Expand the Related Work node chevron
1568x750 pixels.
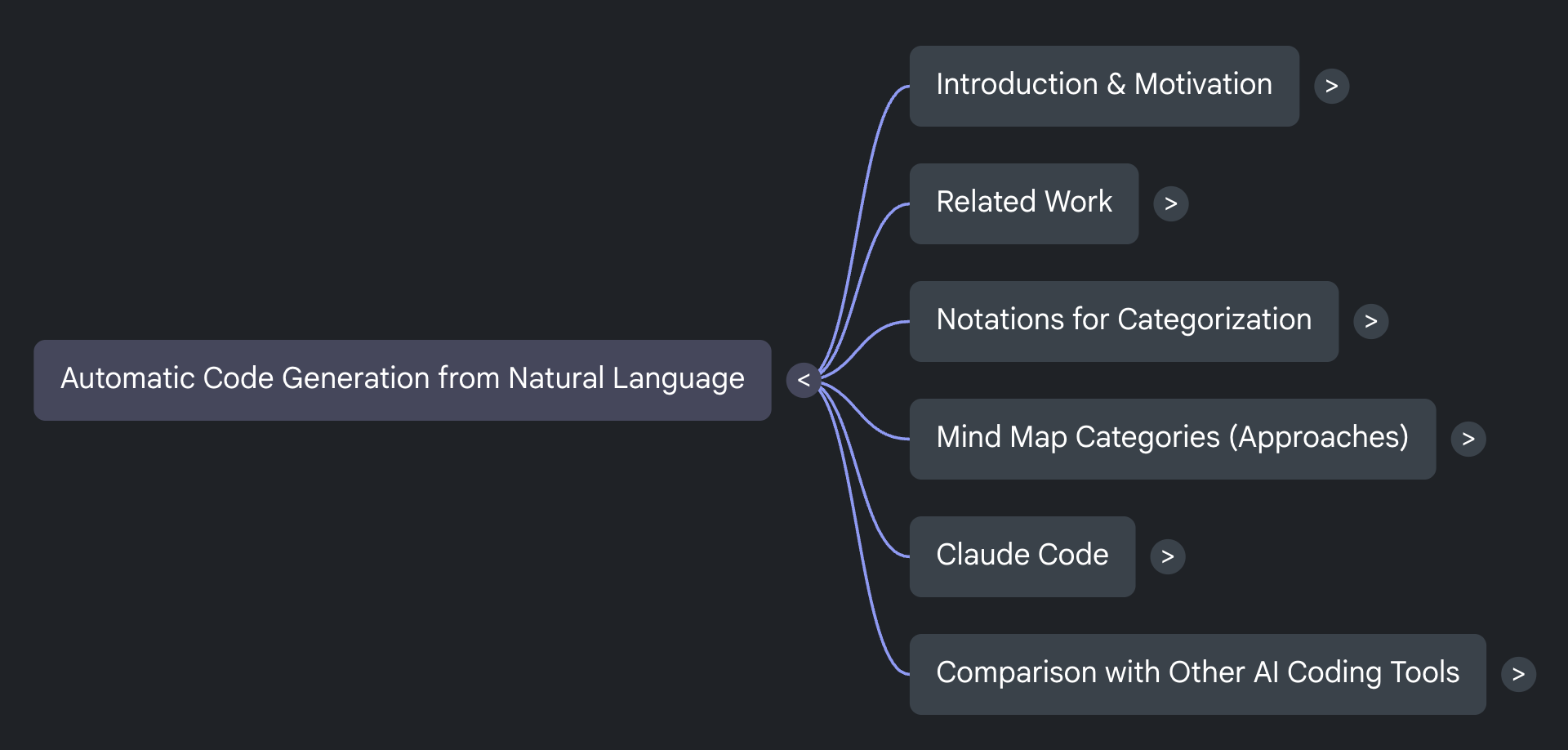pos(1170,203)
